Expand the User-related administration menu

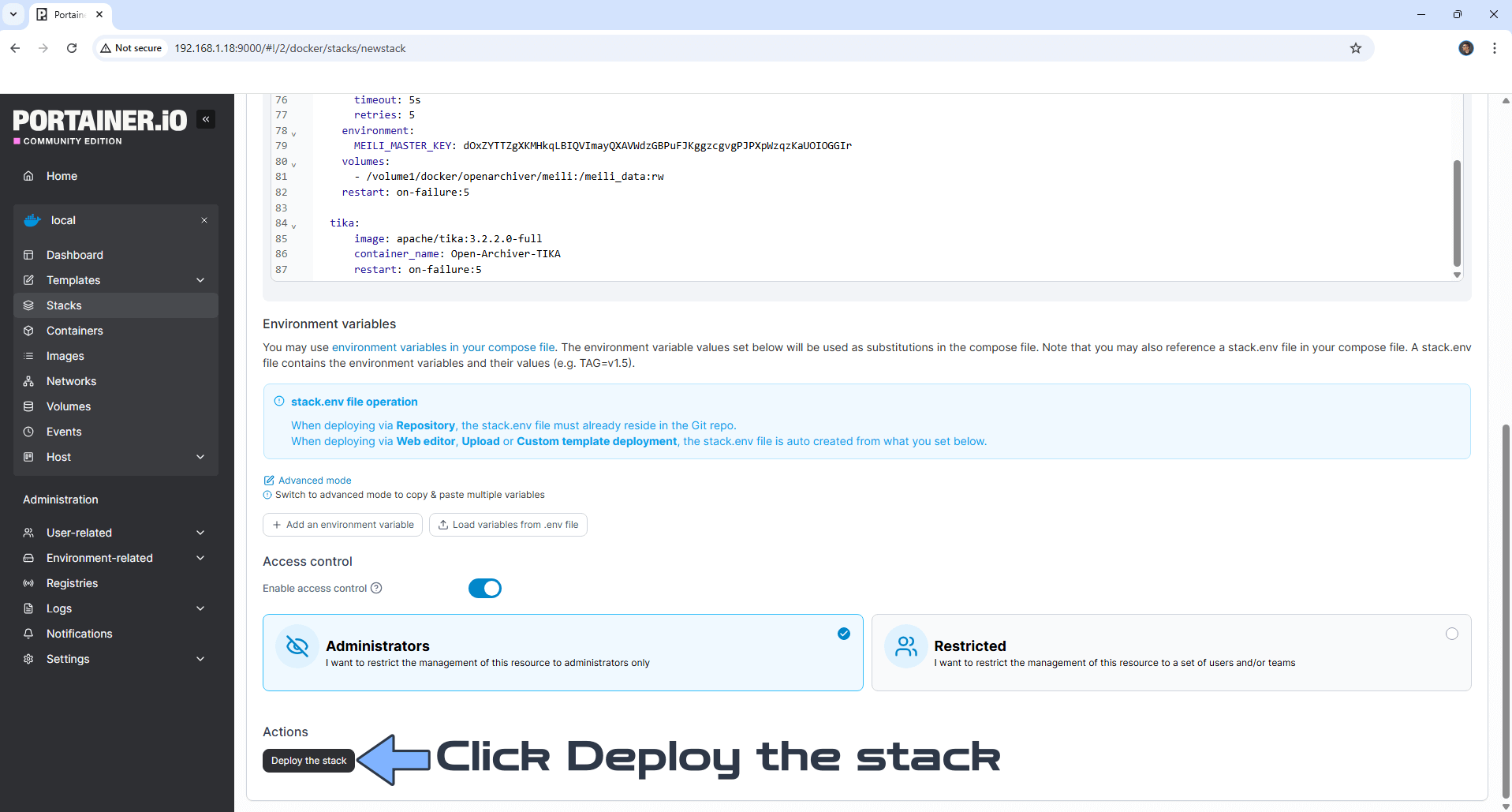point(200,533)
